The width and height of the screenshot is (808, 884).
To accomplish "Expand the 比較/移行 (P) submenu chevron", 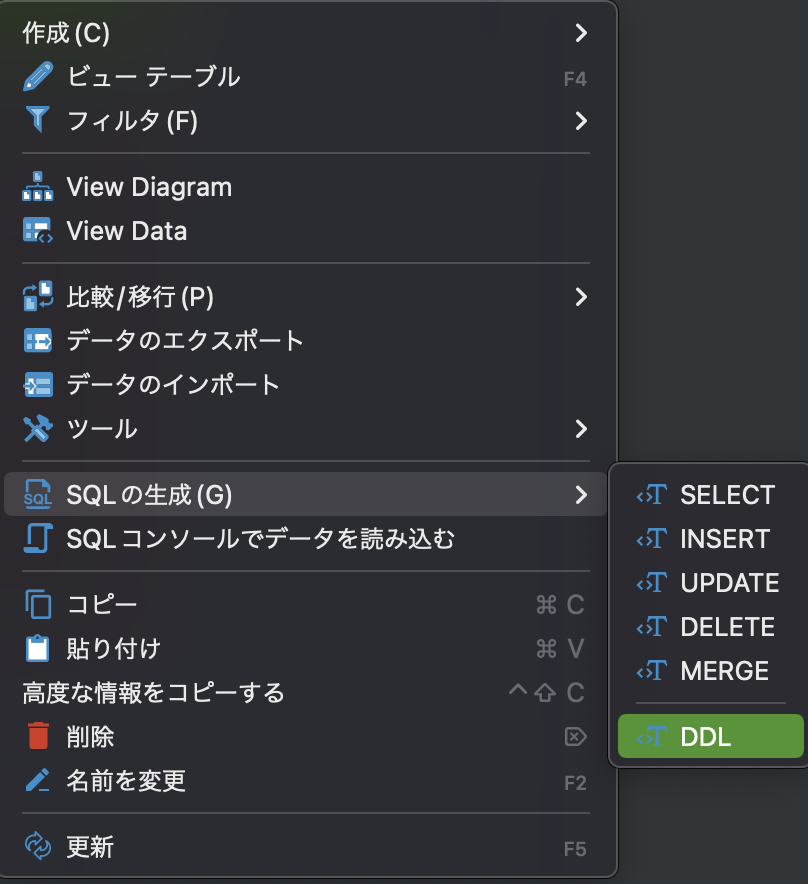I will 581,297.
